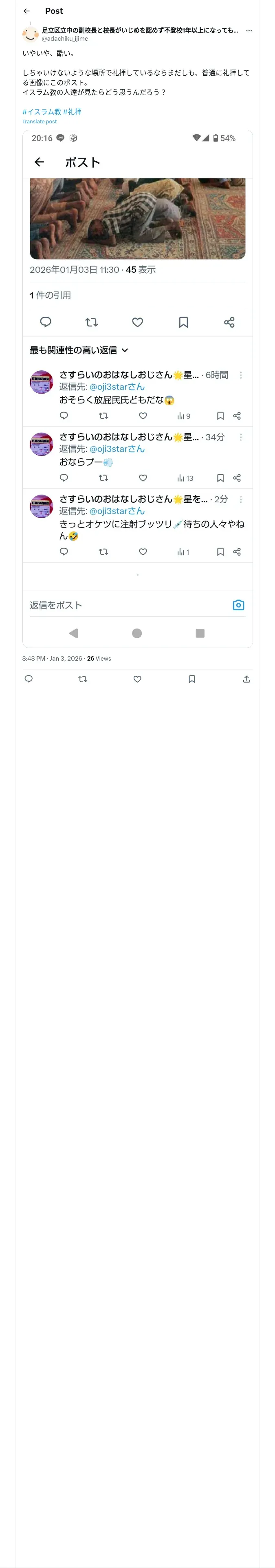Repost using the bottom retweet icon
The image size is (275, 1568).
click(83, 679)
